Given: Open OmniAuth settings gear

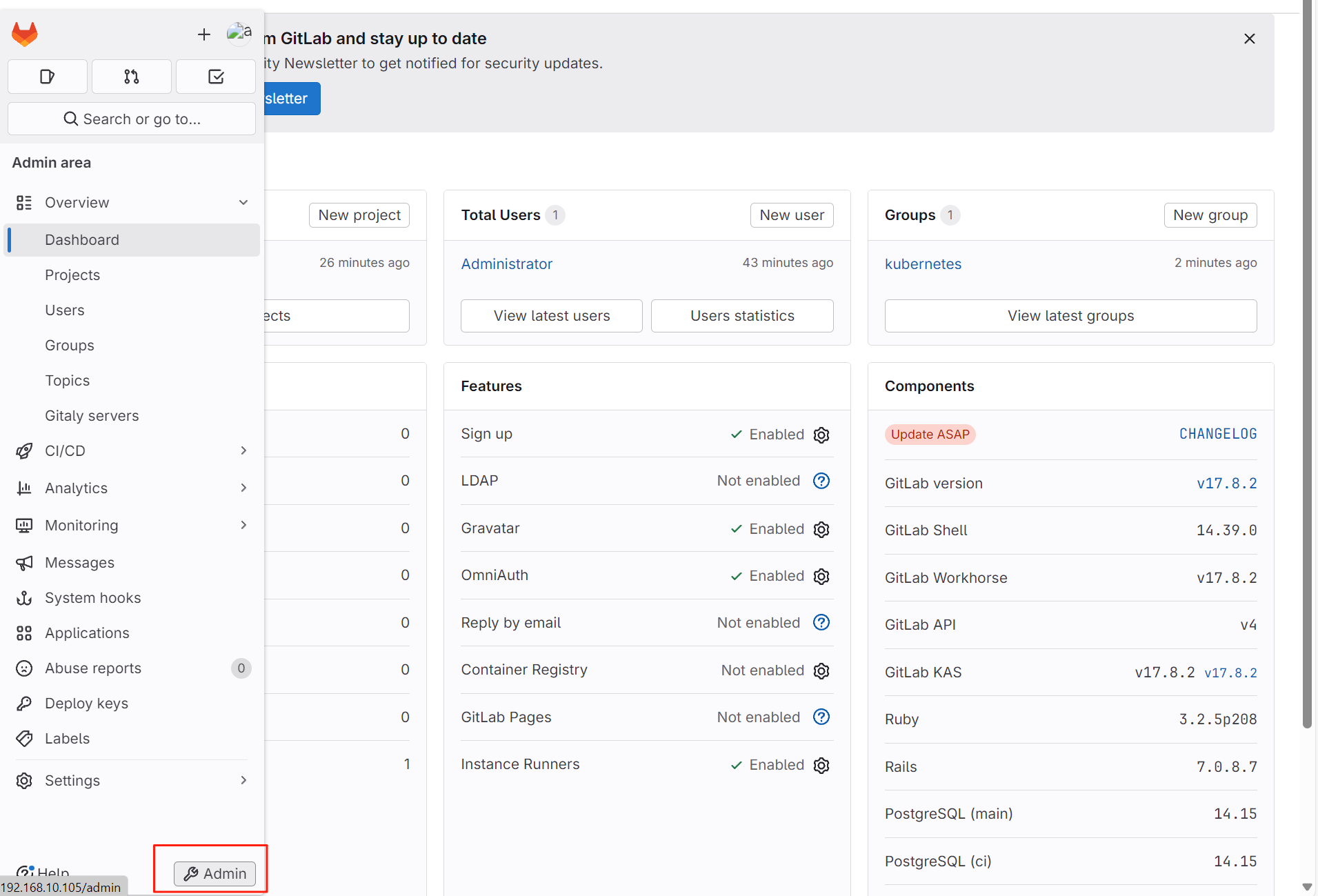Looking at the screenshot, I should click(821, 576).
